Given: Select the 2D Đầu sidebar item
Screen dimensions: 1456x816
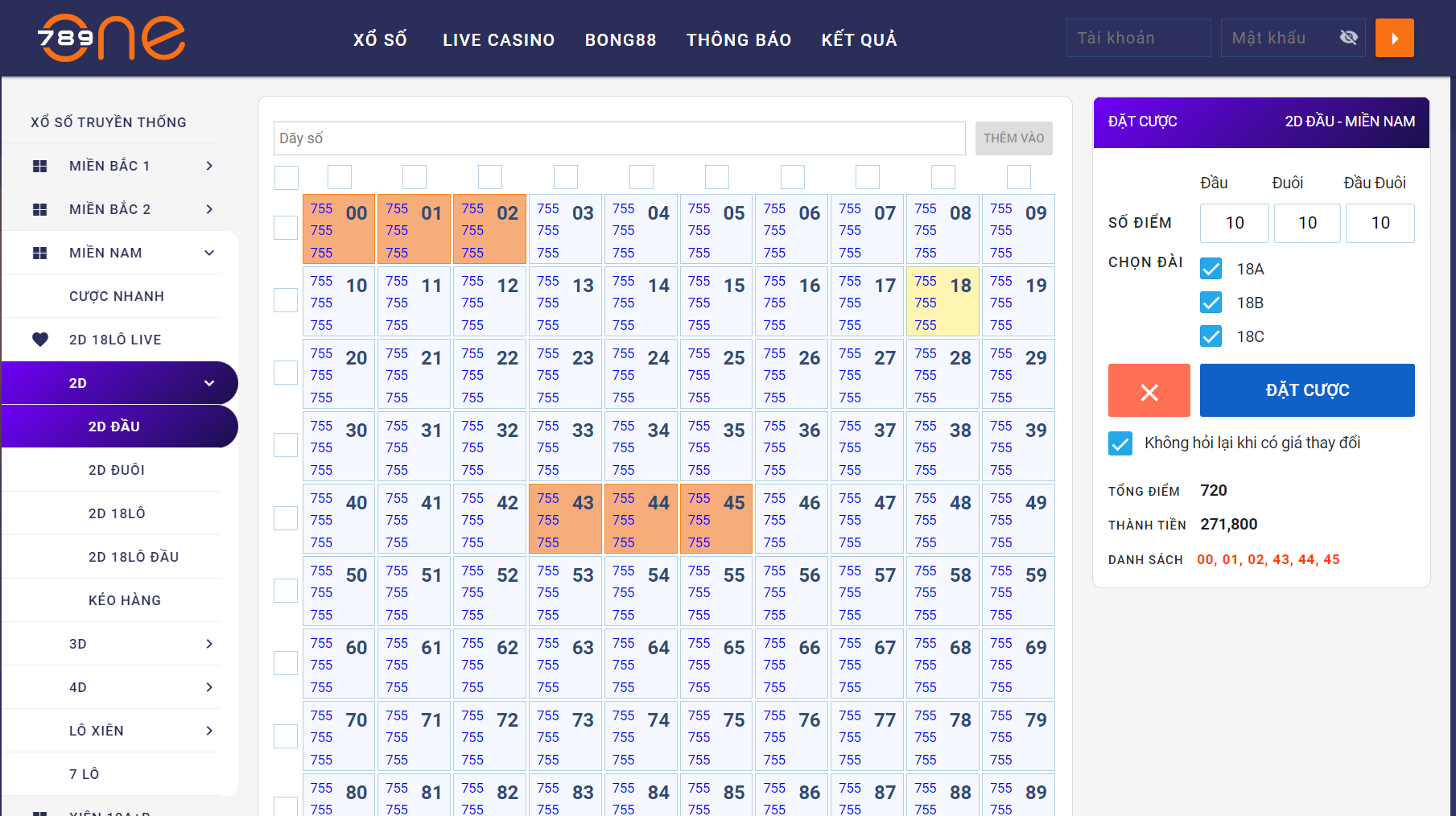Looking at the screenshot, I should point(119,427).
